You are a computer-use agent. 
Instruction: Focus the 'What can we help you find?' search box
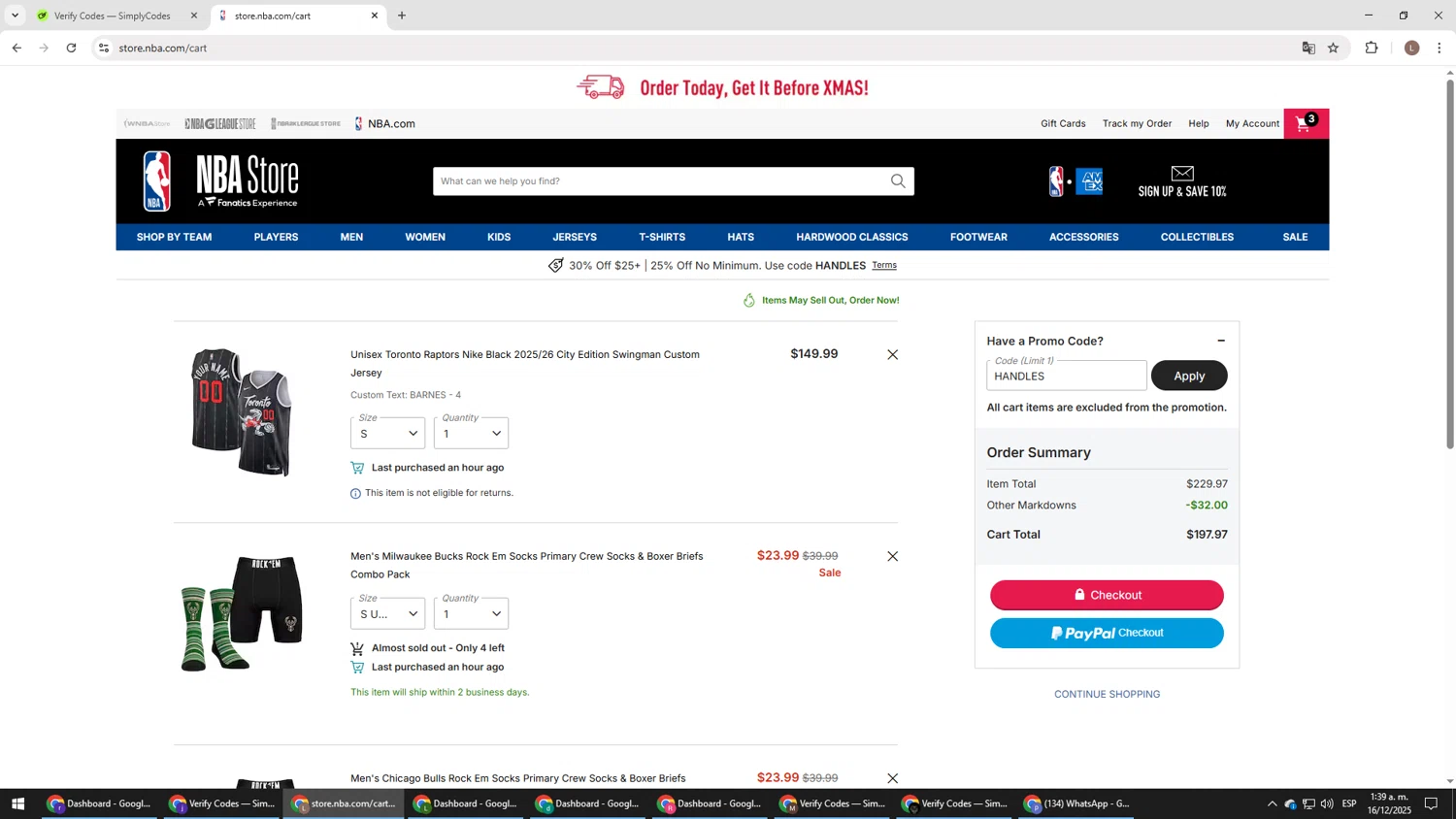[x=660, y=180]
